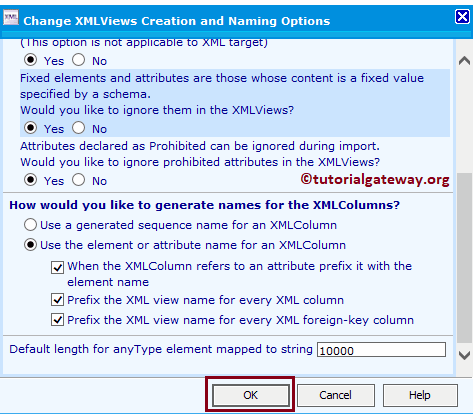This screenshot has width=473, height=414.
Task: Click 'Default length for anyType element mapped to string' label
Action: click(161, 349)
